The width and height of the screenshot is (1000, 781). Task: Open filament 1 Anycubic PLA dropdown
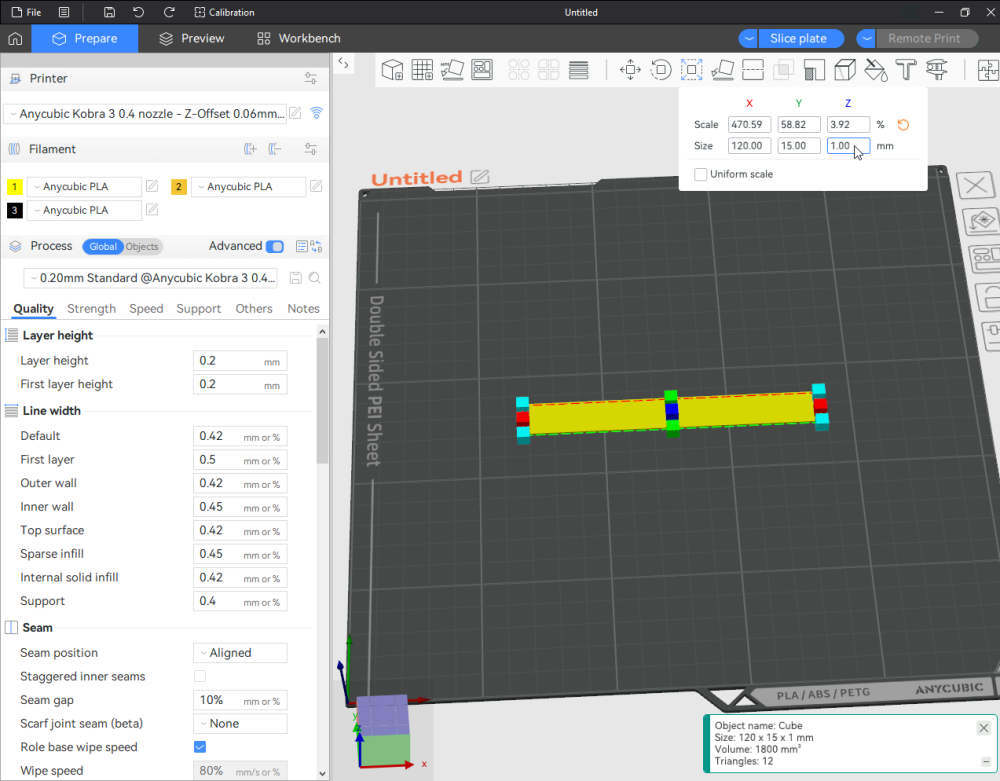coord(84,187)
